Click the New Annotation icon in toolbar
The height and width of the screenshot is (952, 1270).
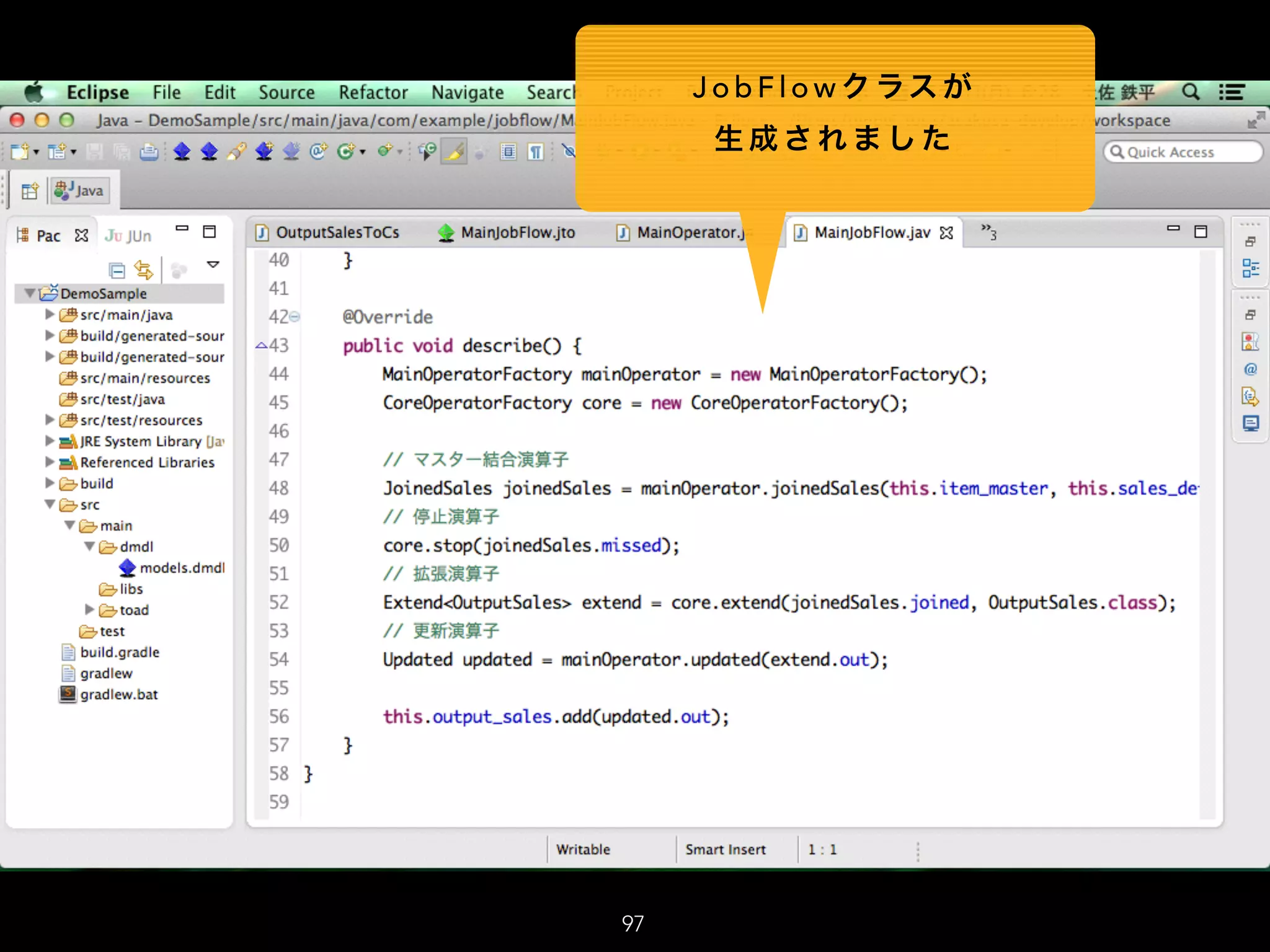coord(318,151)
